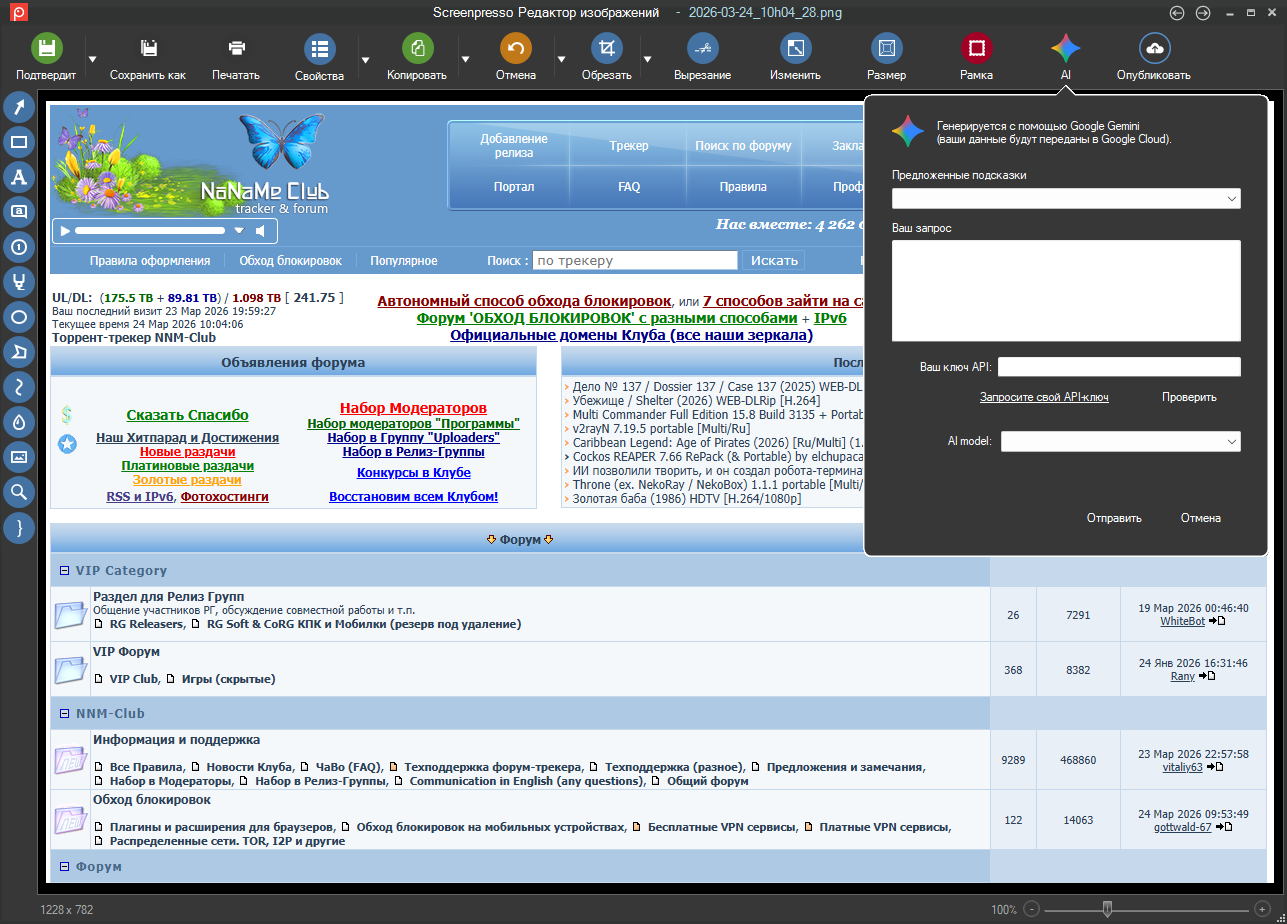The height and width of the screenshot is (924, 1287).
Task: Expand the AI model combo box
Action: [x=1120, y=441]
